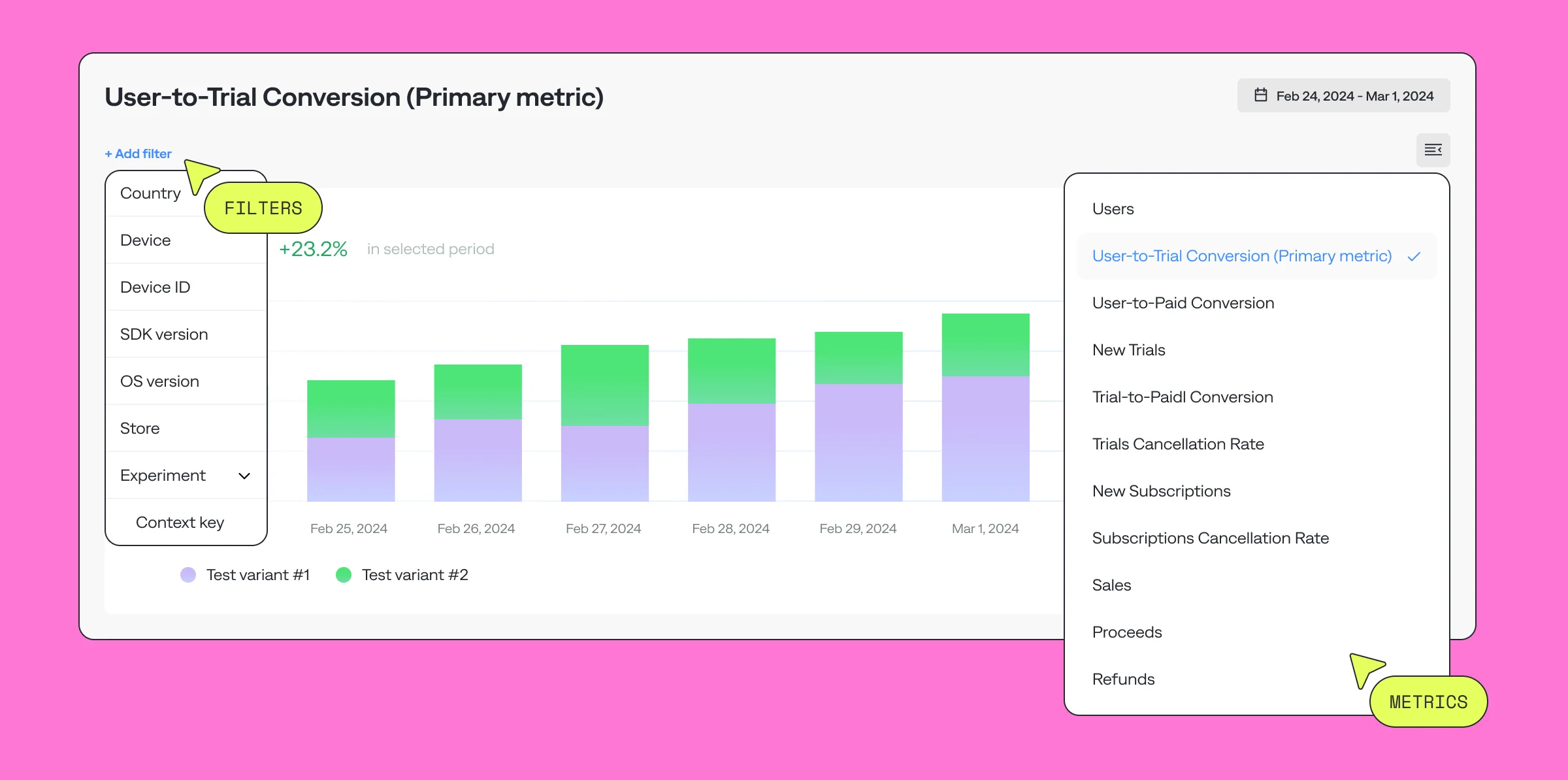Select Country from the filter menu
The image size is (1568, 780).
[150, 193]
